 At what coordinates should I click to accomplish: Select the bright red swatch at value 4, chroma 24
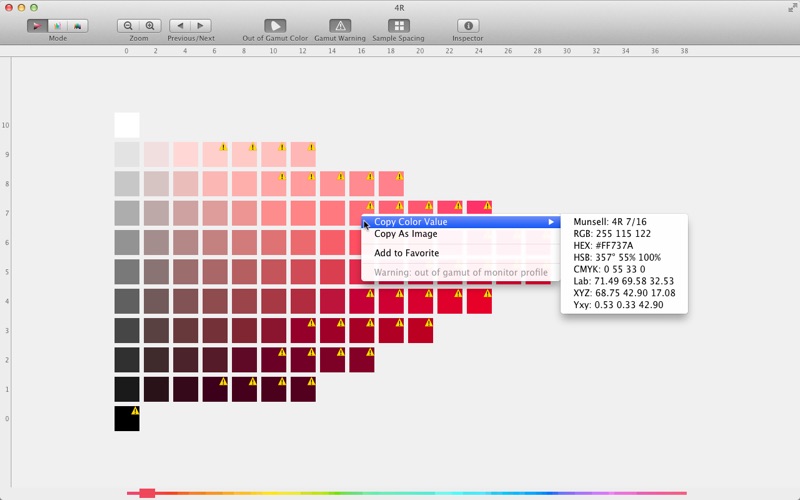(480, 301)
